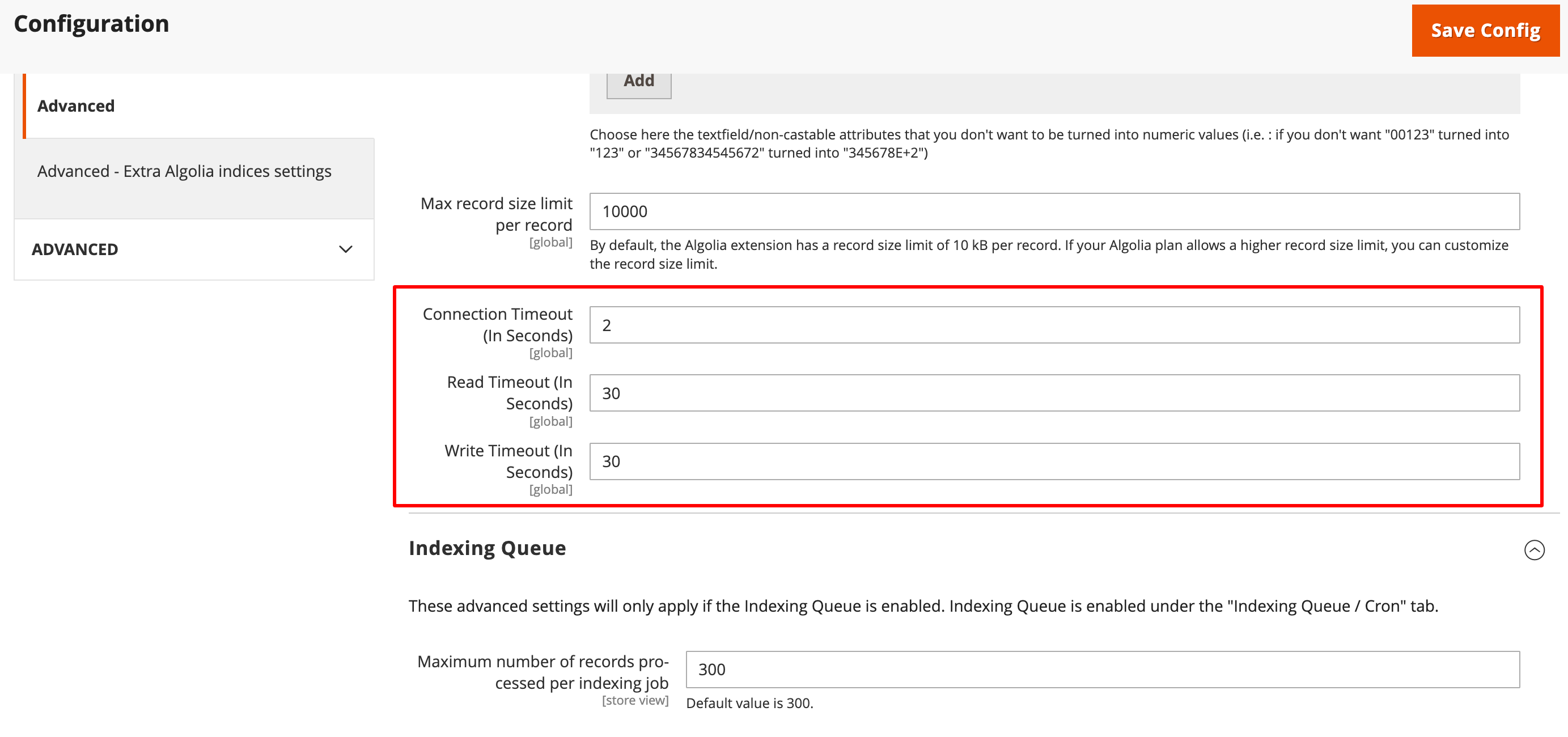Screen dimensions: 1568x737
Task: Click the Indexing Queue heading text
Action: [x=487, y=548]
